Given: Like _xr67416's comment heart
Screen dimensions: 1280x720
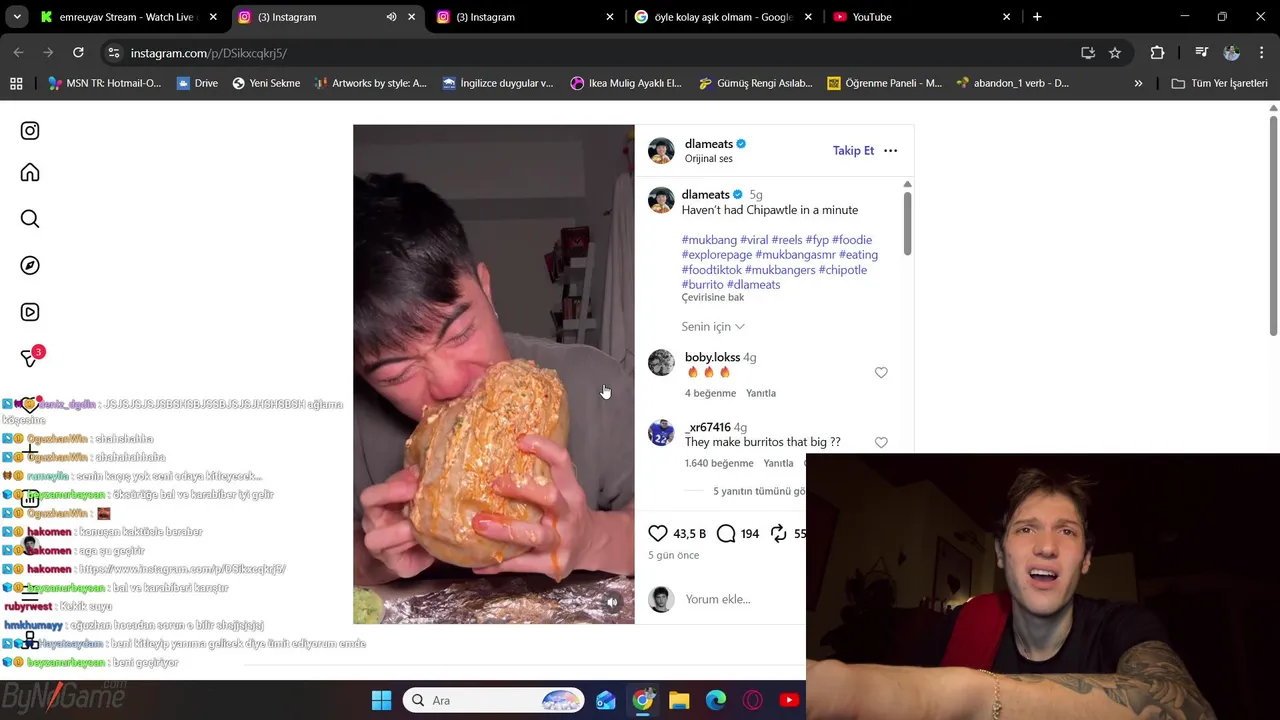Looking at the screenshot, I should coord(881,442).
